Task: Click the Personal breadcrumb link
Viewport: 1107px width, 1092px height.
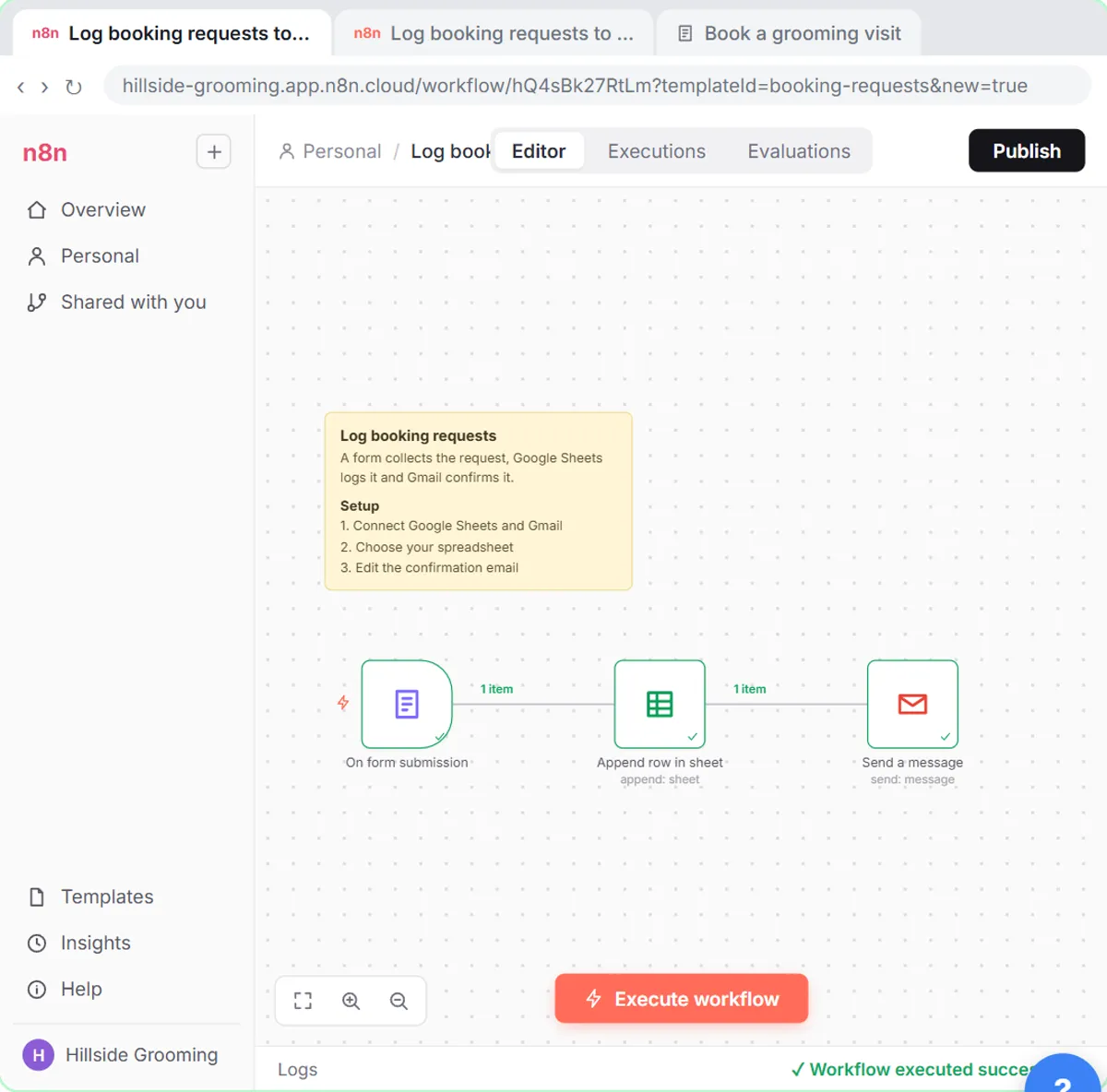Action: (341, 151)
